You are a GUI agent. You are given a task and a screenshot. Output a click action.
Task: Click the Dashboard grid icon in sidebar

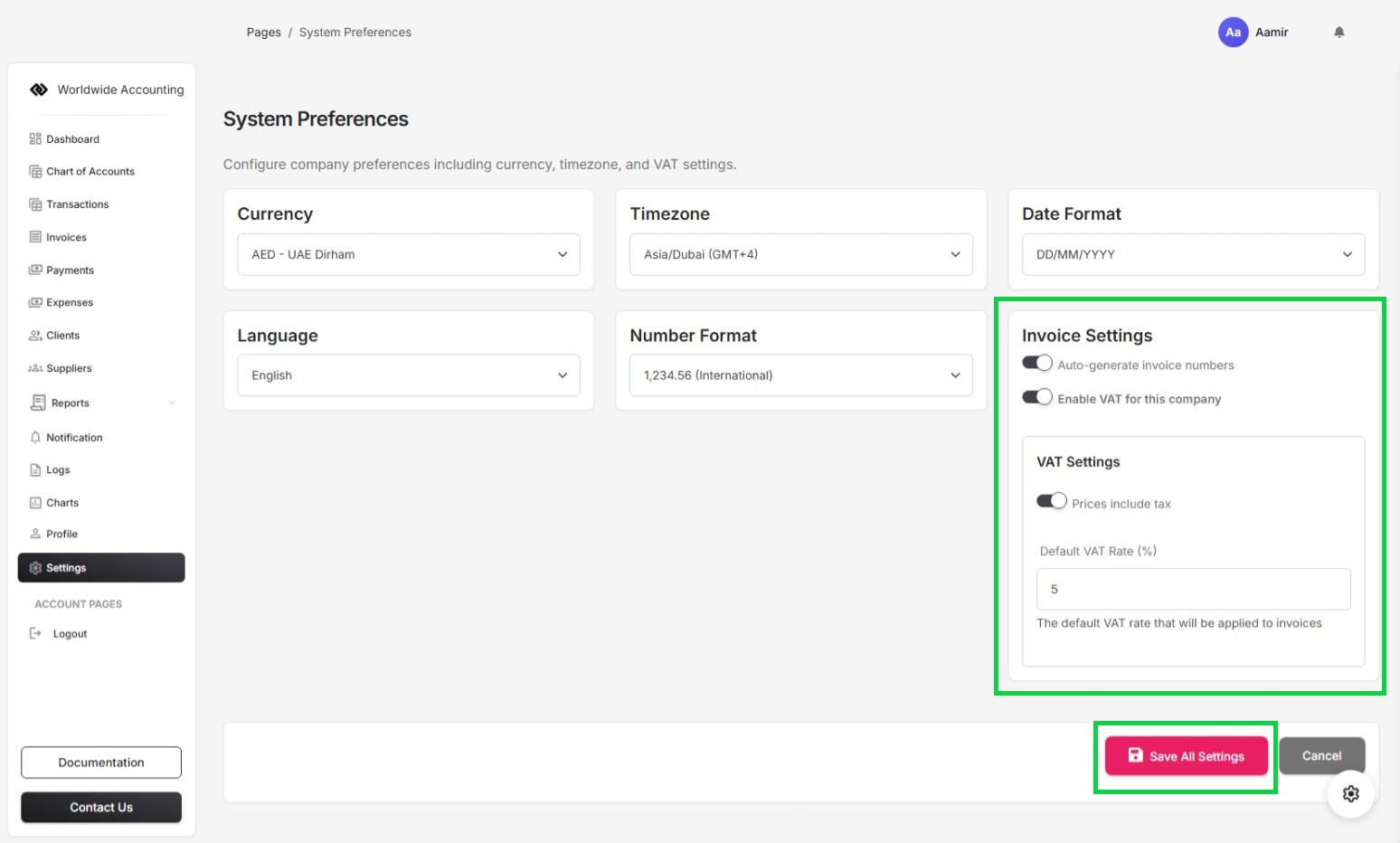35,139
